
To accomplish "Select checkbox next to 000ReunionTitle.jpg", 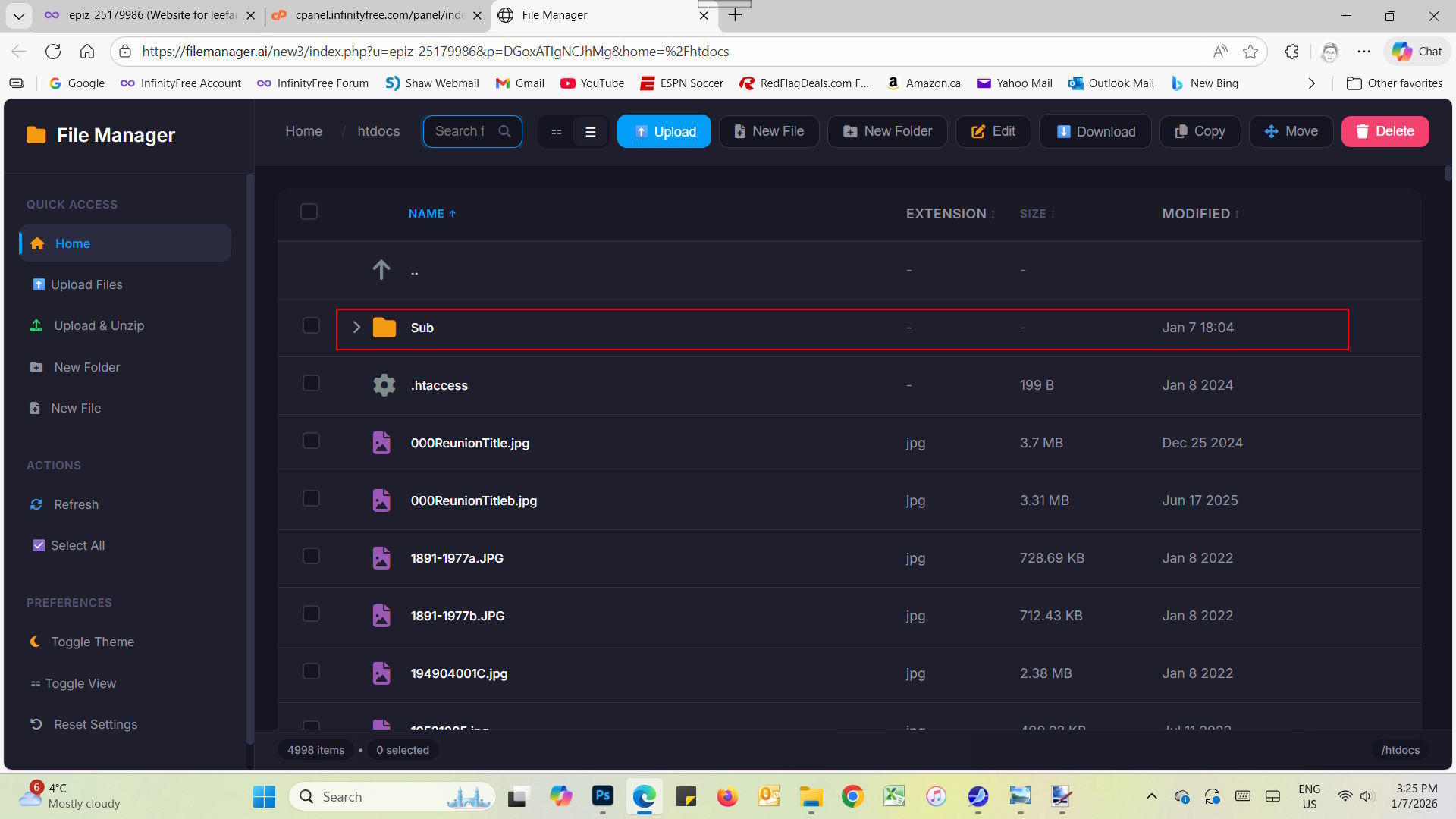I will [x=311, y=441].
